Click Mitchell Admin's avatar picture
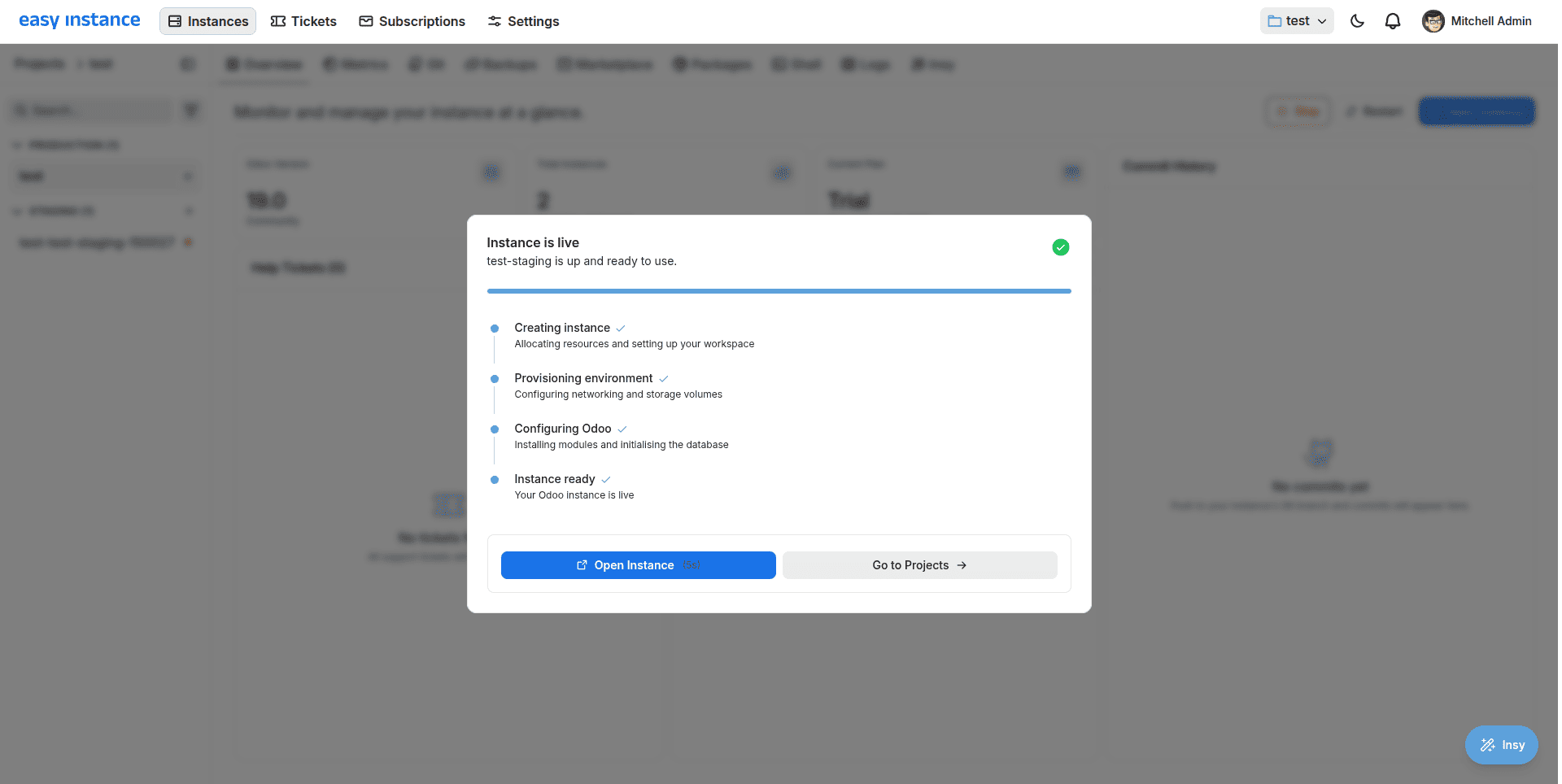Screen dimensions: 1562x784 1433,21
